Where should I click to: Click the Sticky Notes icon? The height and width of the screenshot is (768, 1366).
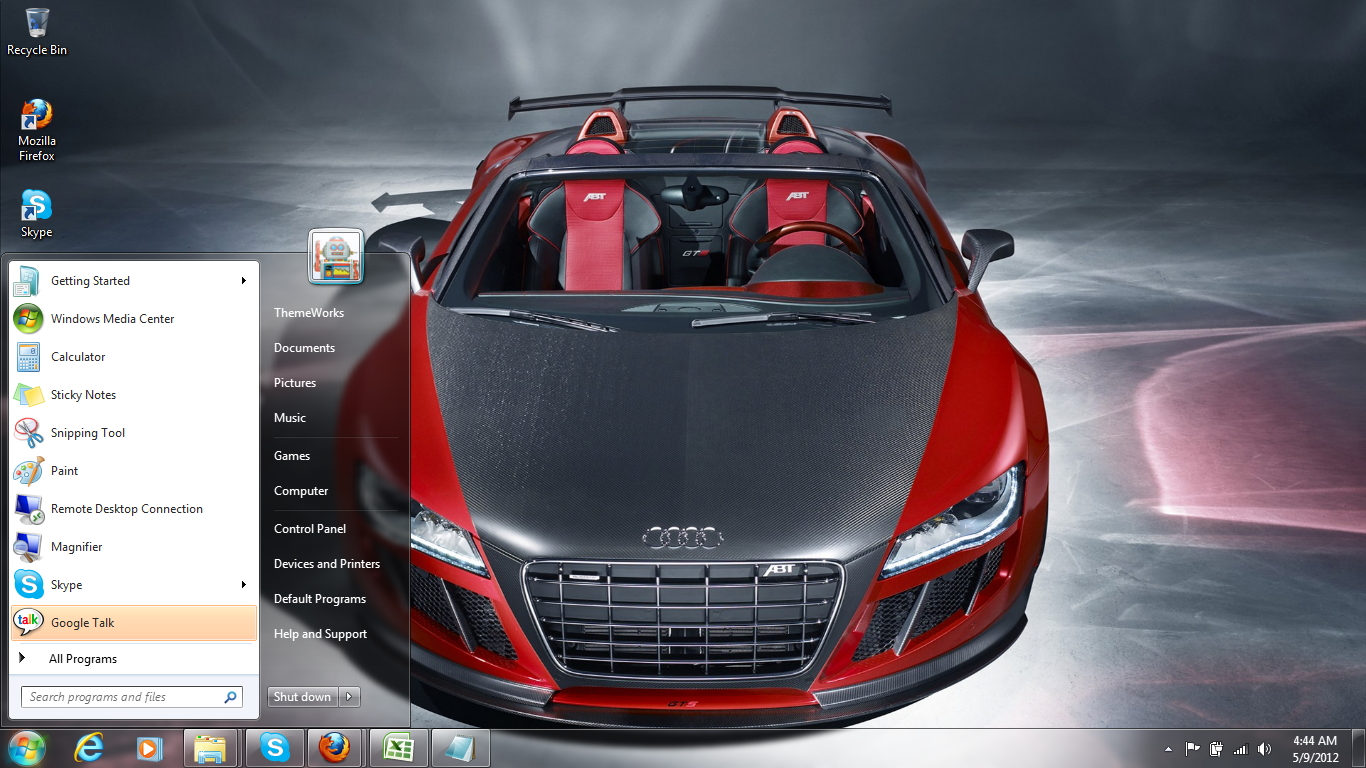tap(28, 395)
